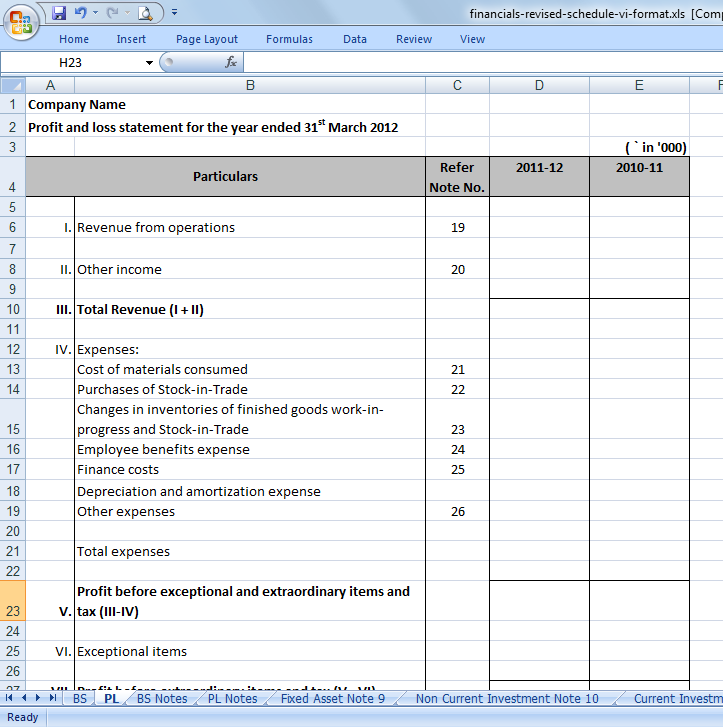The image size is (723, 727).
Task: Click the Save icon in Quick Access
Action: [59, 13]
